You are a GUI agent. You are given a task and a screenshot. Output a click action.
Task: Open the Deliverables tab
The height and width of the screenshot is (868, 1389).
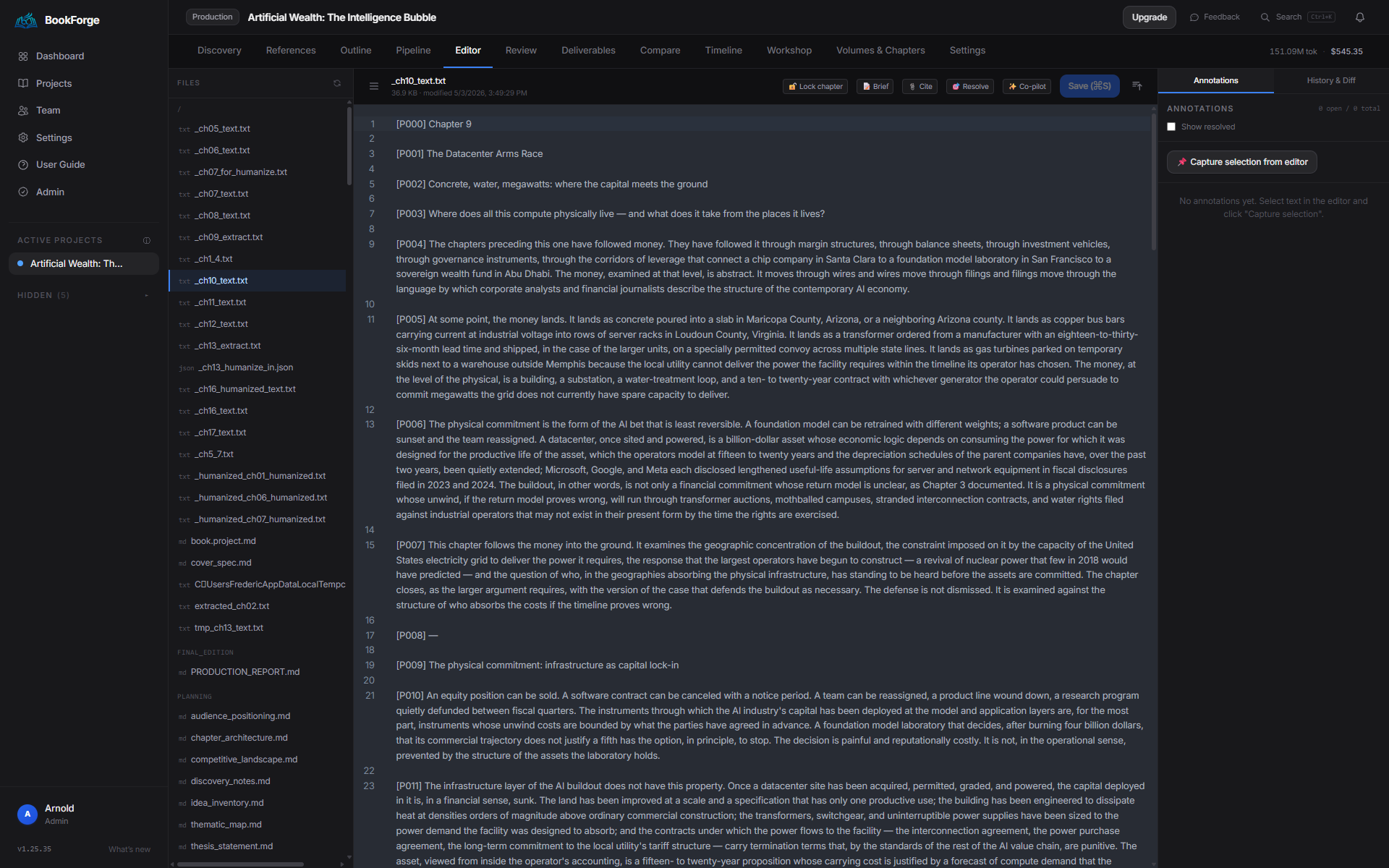pyautogui.click(x=588, y=51)
